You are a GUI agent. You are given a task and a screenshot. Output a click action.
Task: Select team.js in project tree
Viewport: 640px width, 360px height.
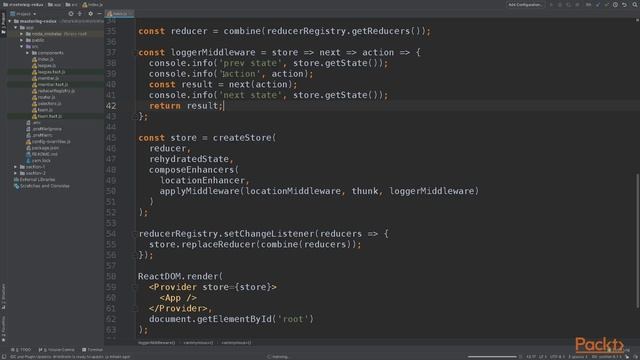(45, 110)
